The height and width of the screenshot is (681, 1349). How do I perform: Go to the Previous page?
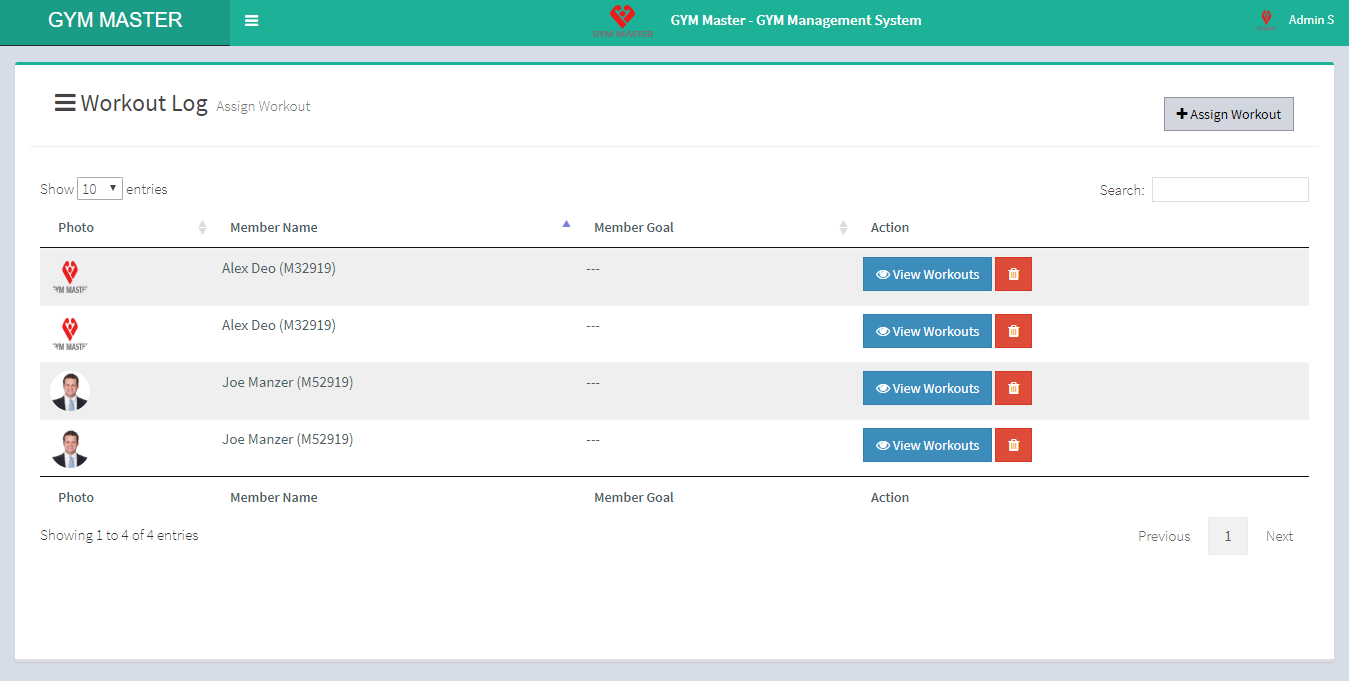[x=1164, y=536]
